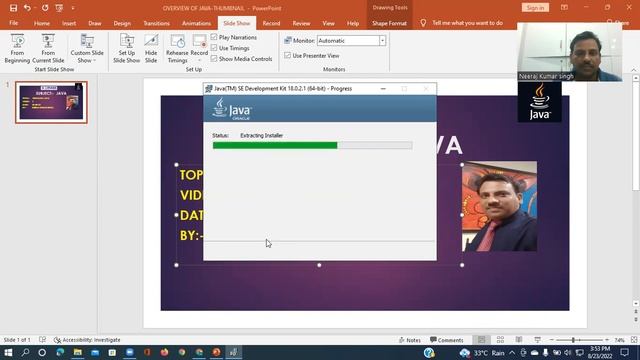
Task: Open the Windows Start menu
Action: (x=8, y=352)
